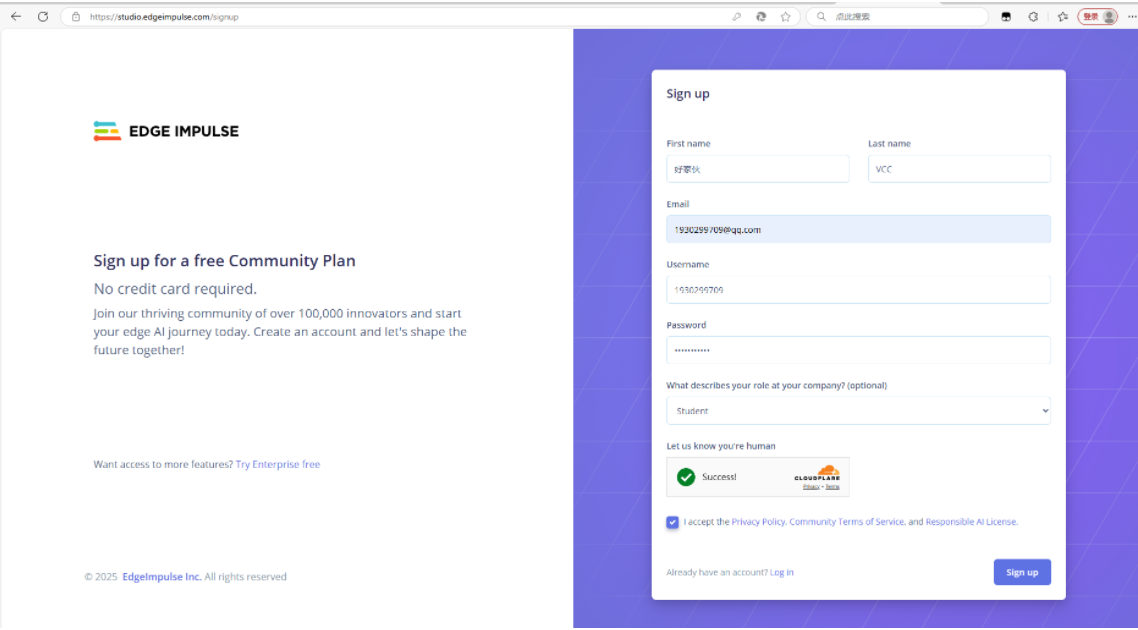Click the Cloudflare logo in the captcha

pos(818,472)
